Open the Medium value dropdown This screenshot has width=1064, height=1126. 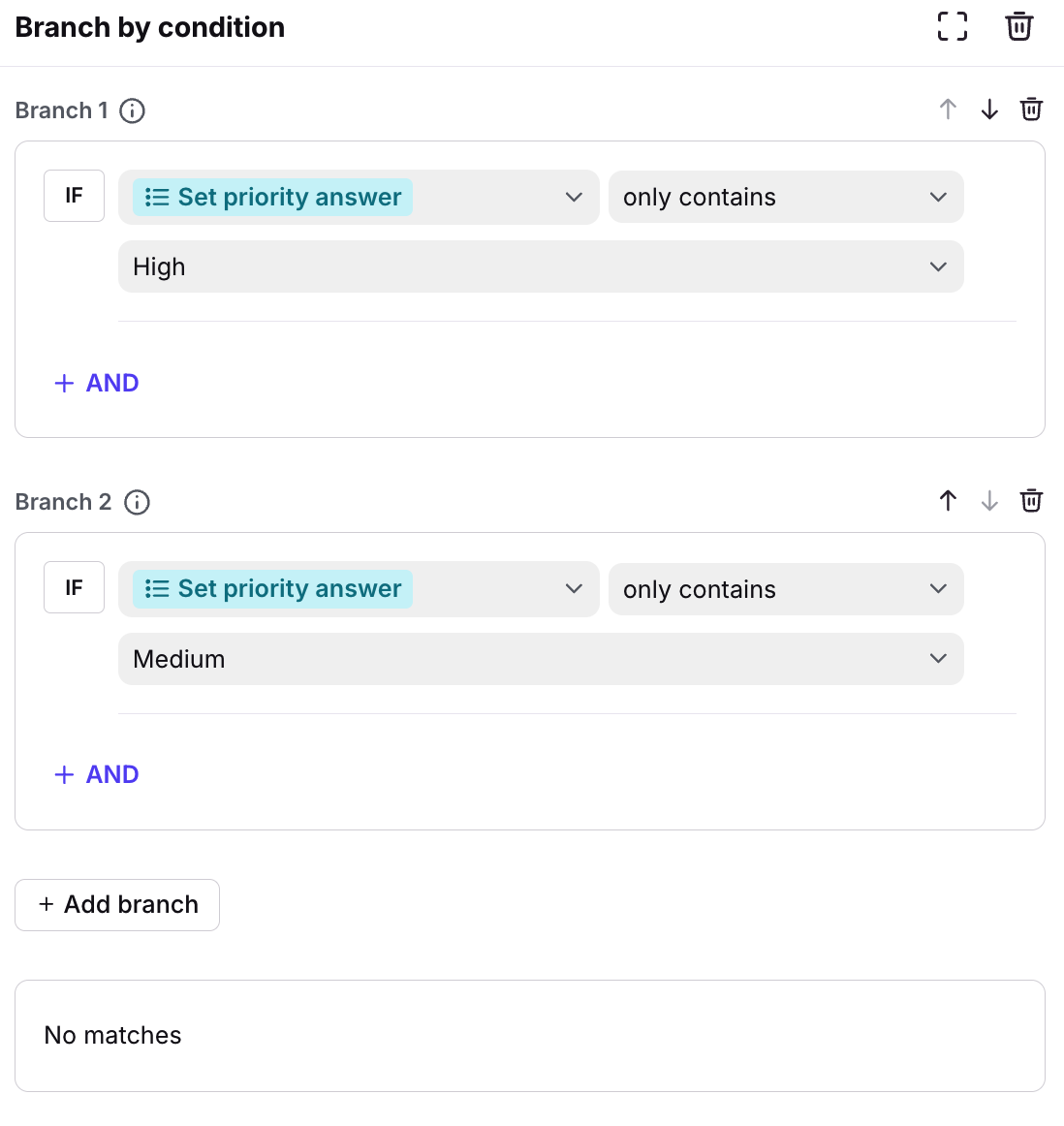[x=540, y=659]
